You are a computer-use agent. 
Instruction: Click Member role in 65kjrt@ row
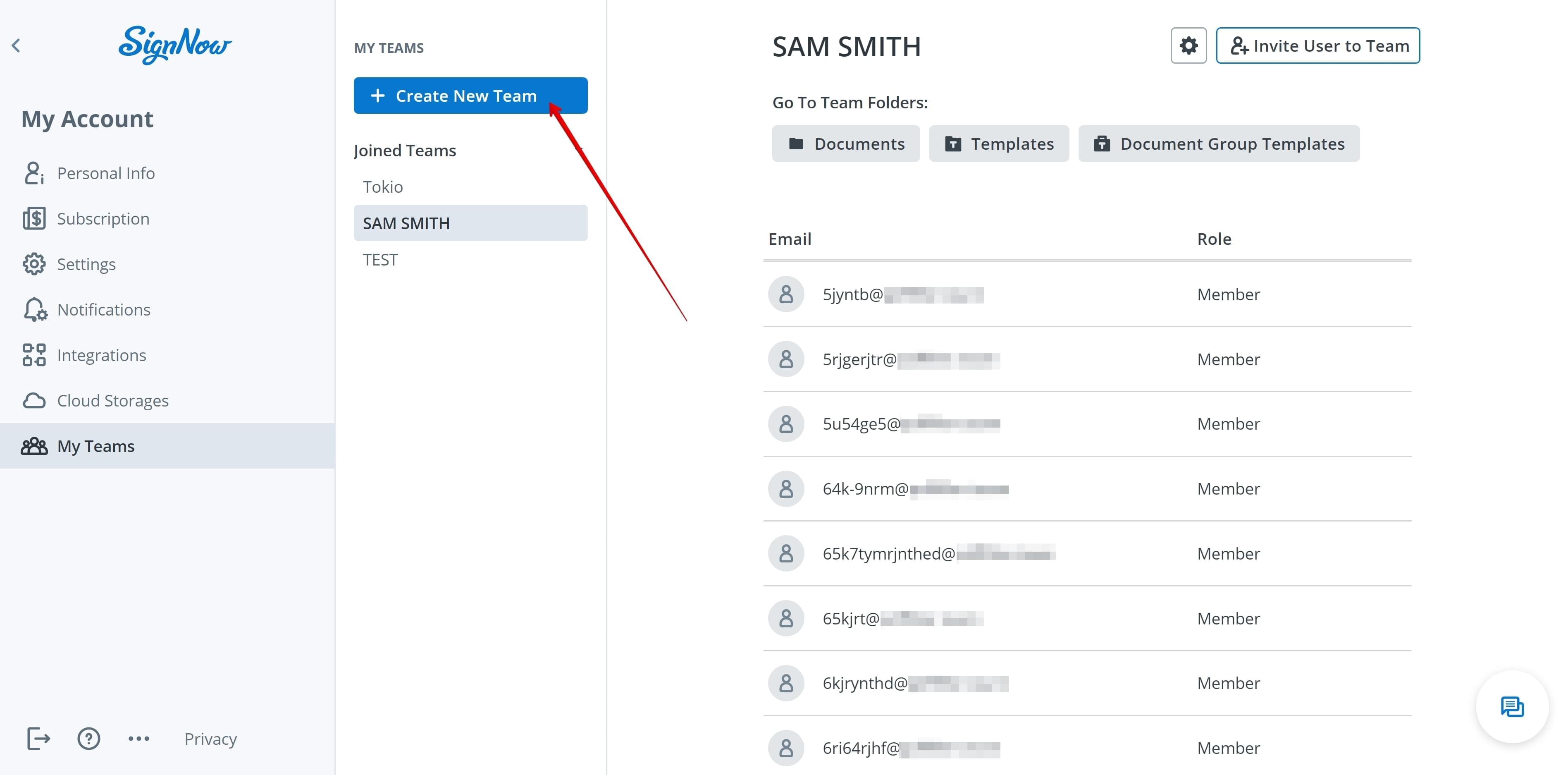click(x=1228, y=619)
